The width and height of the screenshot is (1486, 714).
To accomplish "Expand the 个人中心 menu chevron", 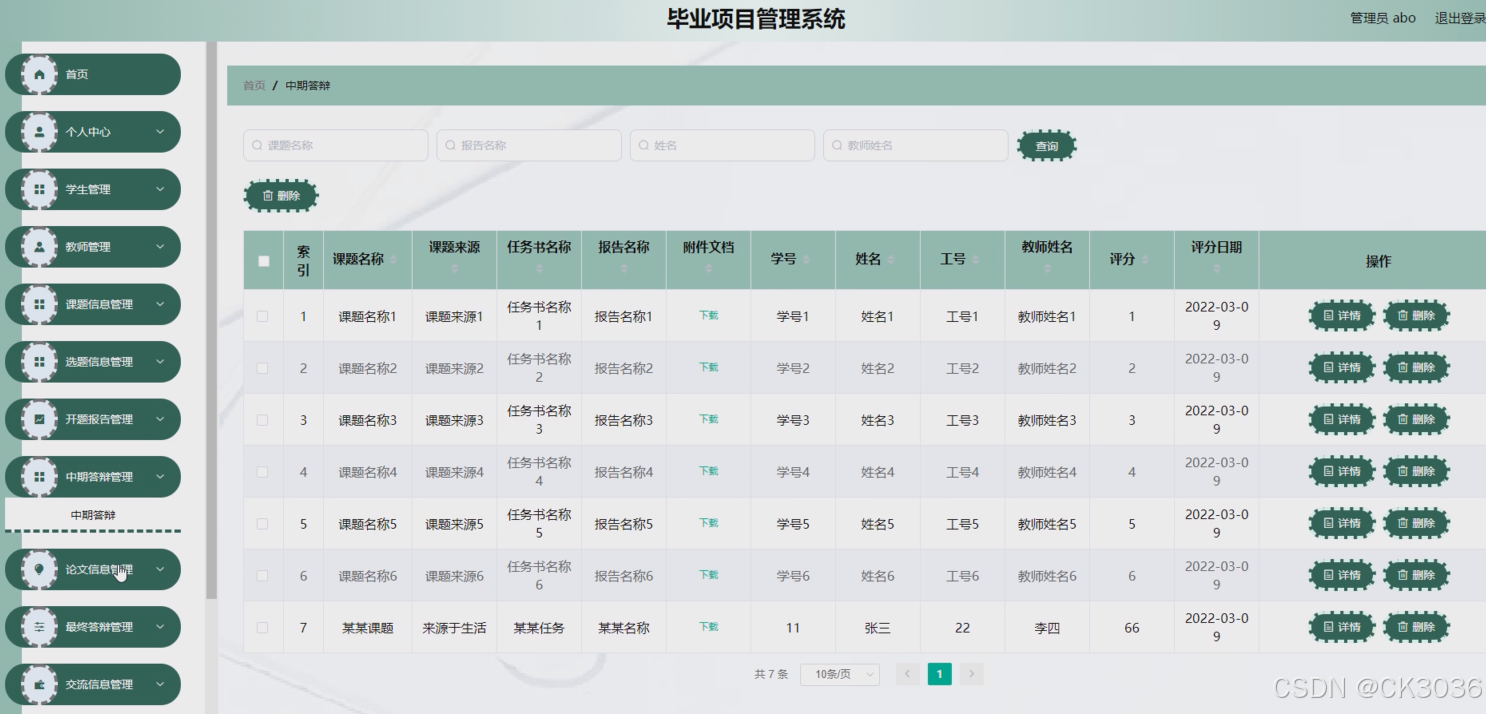I will coord(160,132).
